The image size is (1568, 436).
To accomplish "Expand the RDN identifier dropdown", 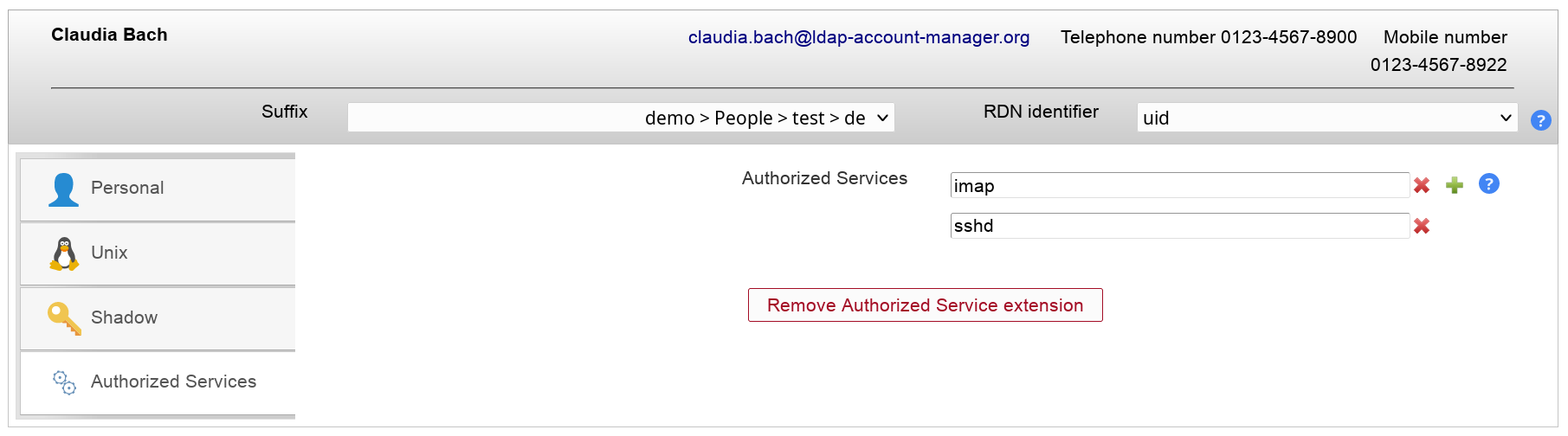I will (1326, 118).
